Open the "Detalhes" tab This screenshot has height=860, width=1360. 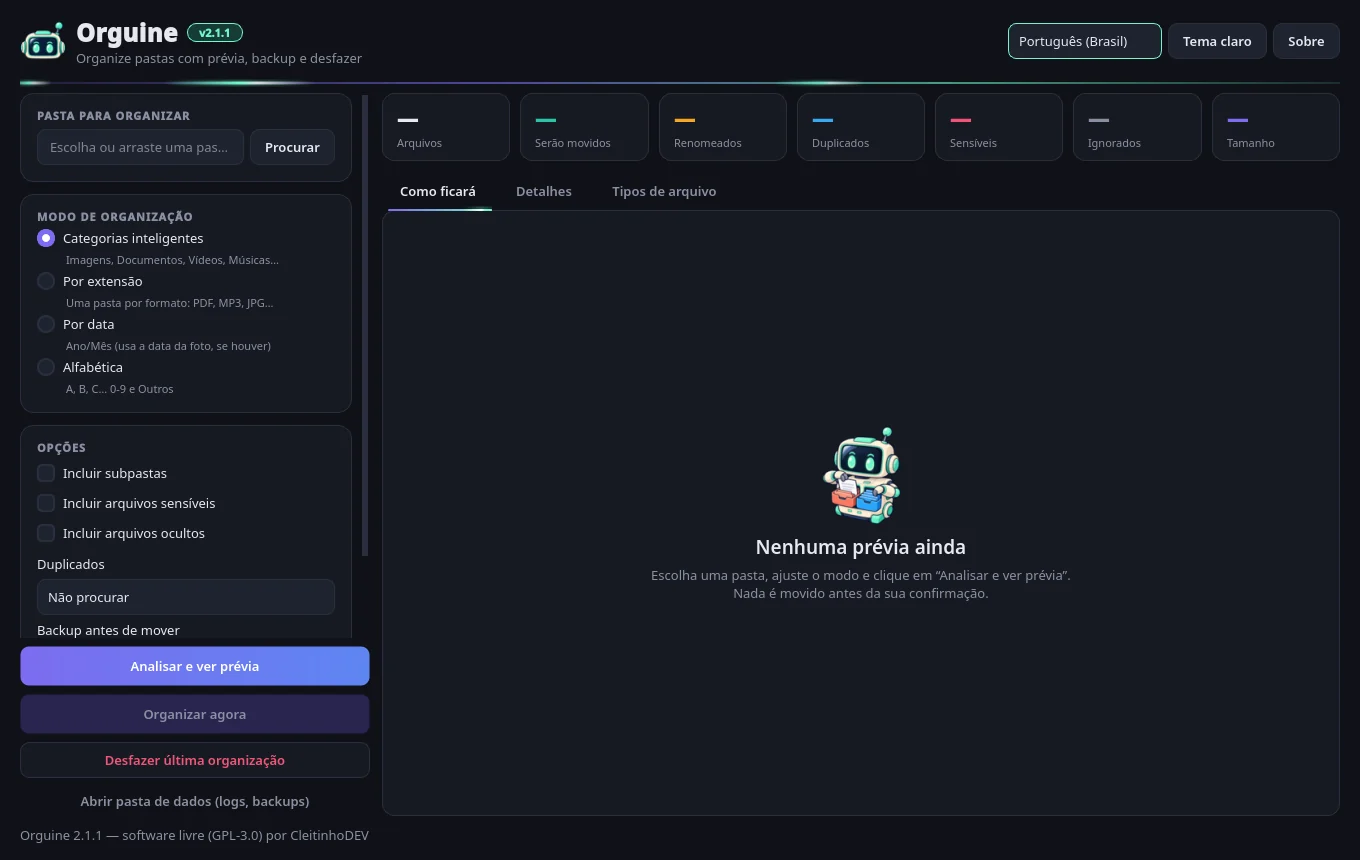point(544,191)
